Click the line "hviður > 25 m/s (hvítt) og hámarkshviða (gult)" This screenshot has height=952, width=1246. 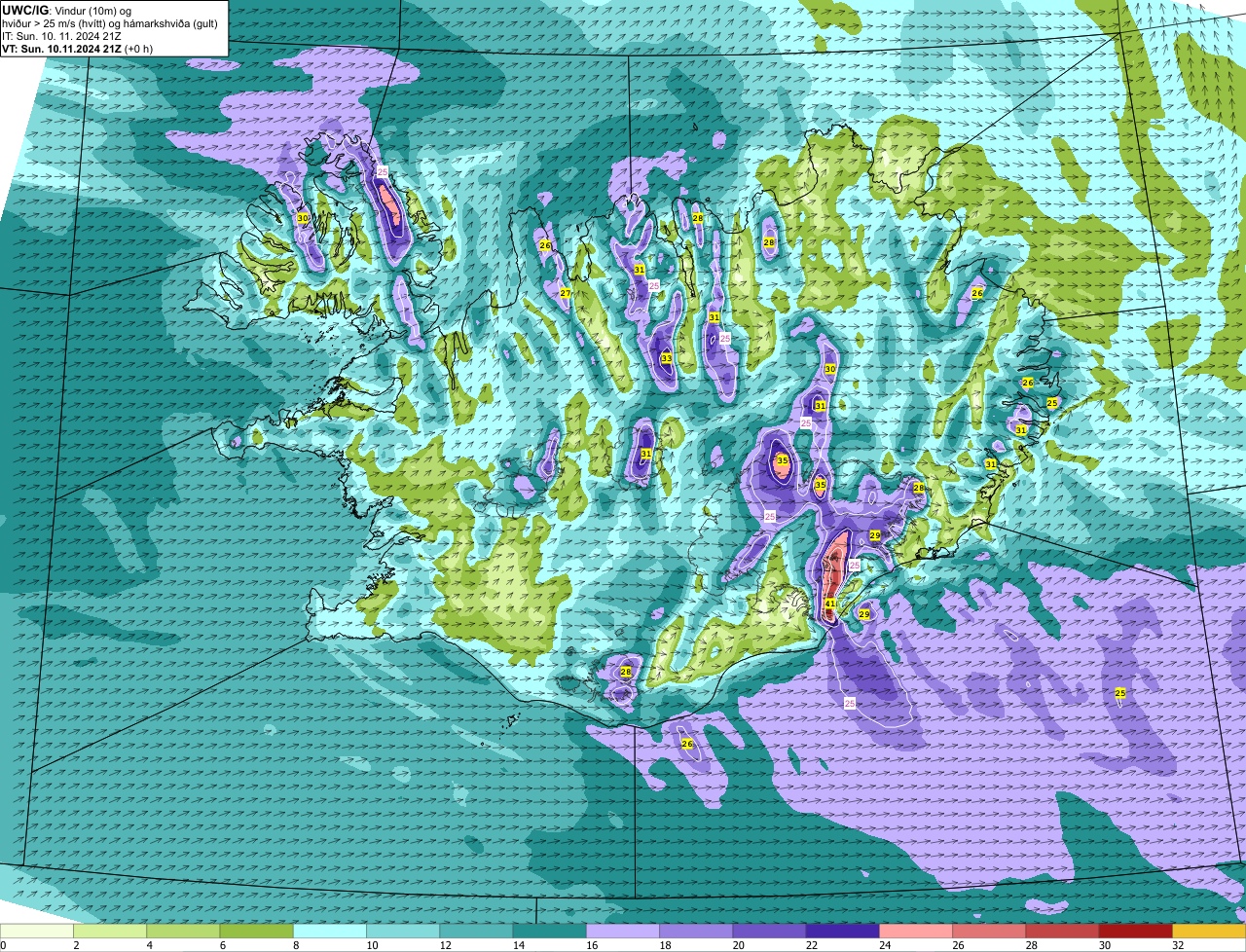(x=110, y=23)
